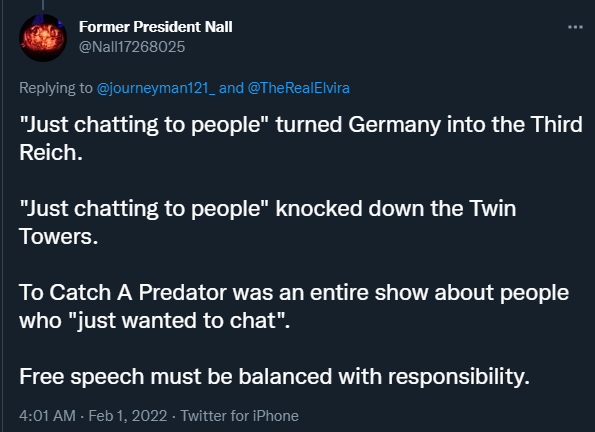This screenshot has height=432, width=595.
Task: Click the @Nall17268025 handle
Action: tap(132, 47)
